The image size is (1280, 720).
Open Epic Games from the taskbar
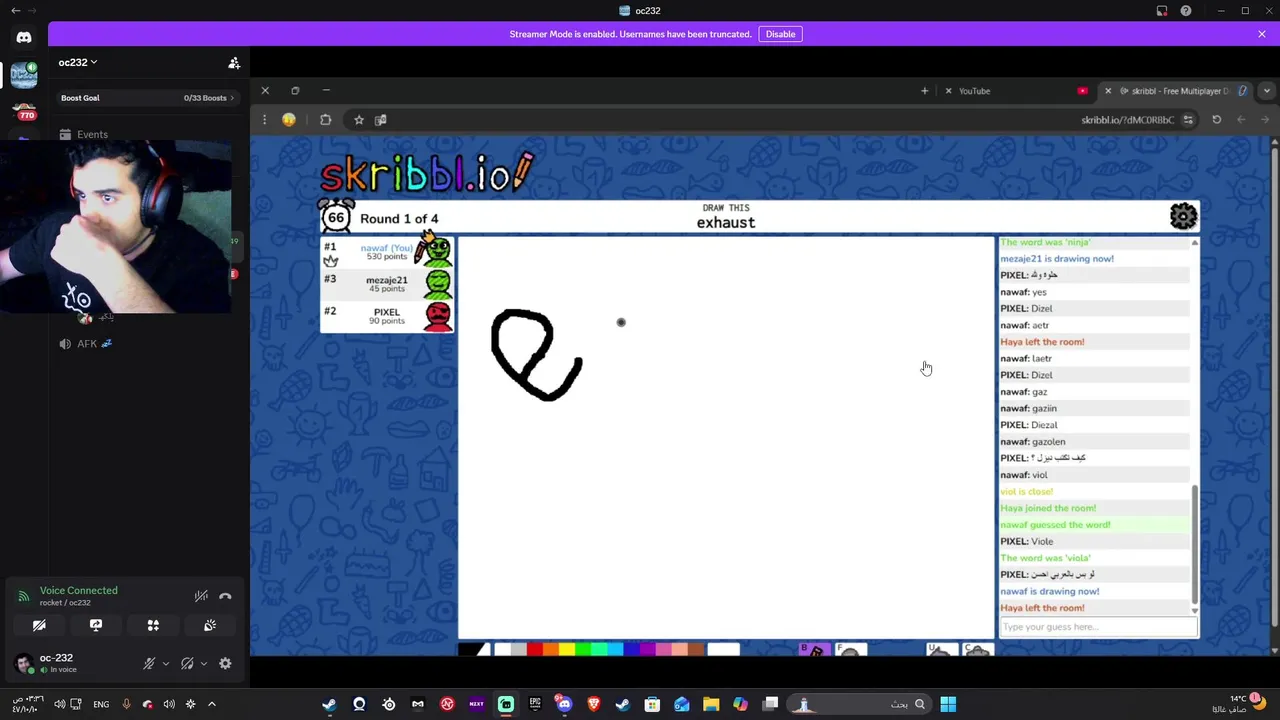click(x=535, y=704)
